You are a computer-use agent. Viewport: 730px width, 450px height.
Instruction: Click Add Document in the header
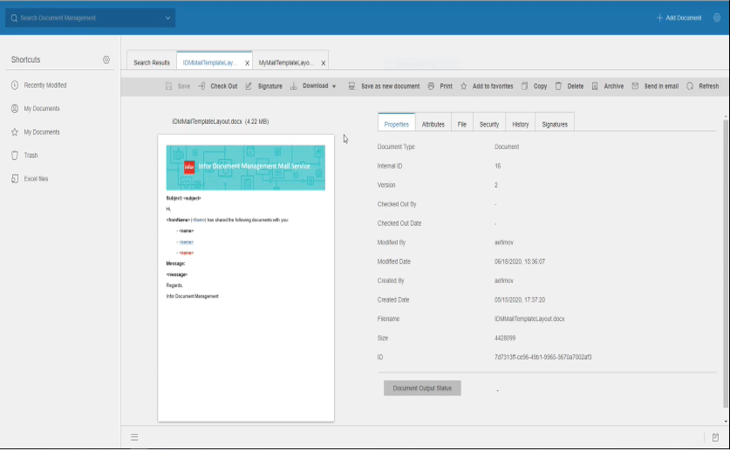tap(679, 18)
